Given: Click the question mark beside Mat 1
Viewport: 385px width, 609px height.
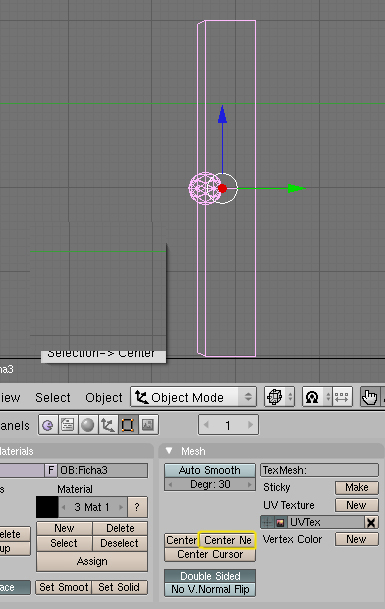Looking at the screenshot, I should [x=137, y=507].
